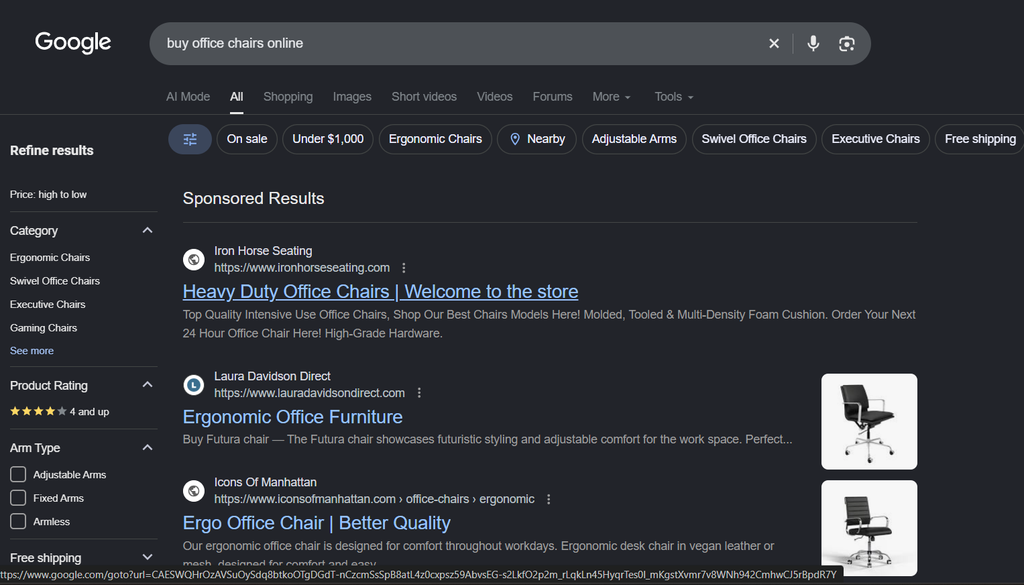Screen dimensions: 1024x585
Task: Select Executive Chairs in the Category sidebar
Action: (x=48, y=304)
